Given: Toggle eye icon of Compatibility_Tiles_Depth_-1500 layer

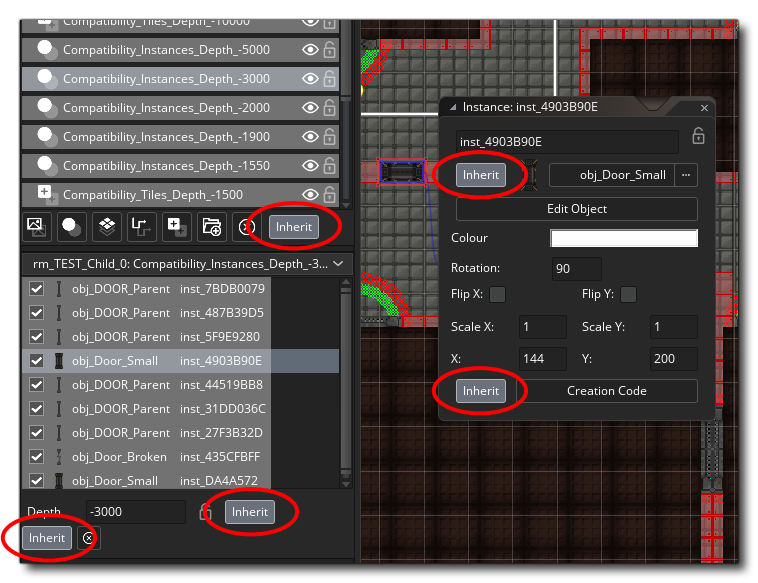Looking at the screenshot, I should click(x=310, y=194).
